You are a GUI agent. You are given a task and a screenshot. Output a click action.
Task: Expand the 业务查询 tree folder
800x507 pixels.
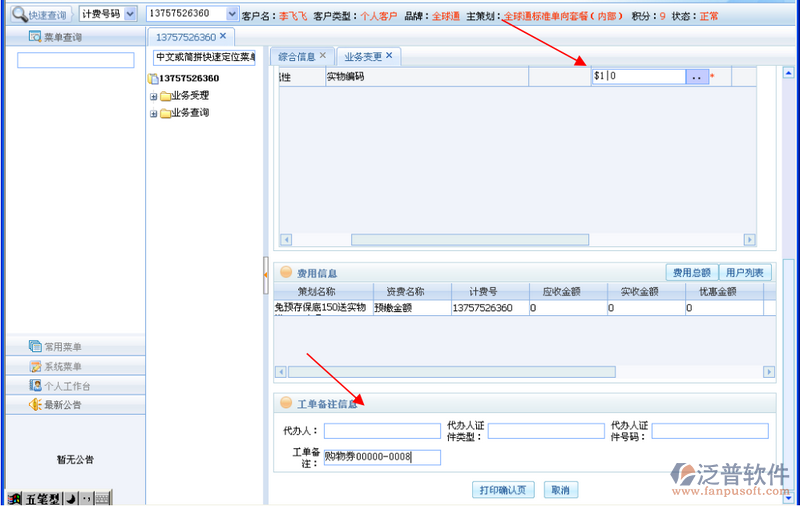[154, 114]
